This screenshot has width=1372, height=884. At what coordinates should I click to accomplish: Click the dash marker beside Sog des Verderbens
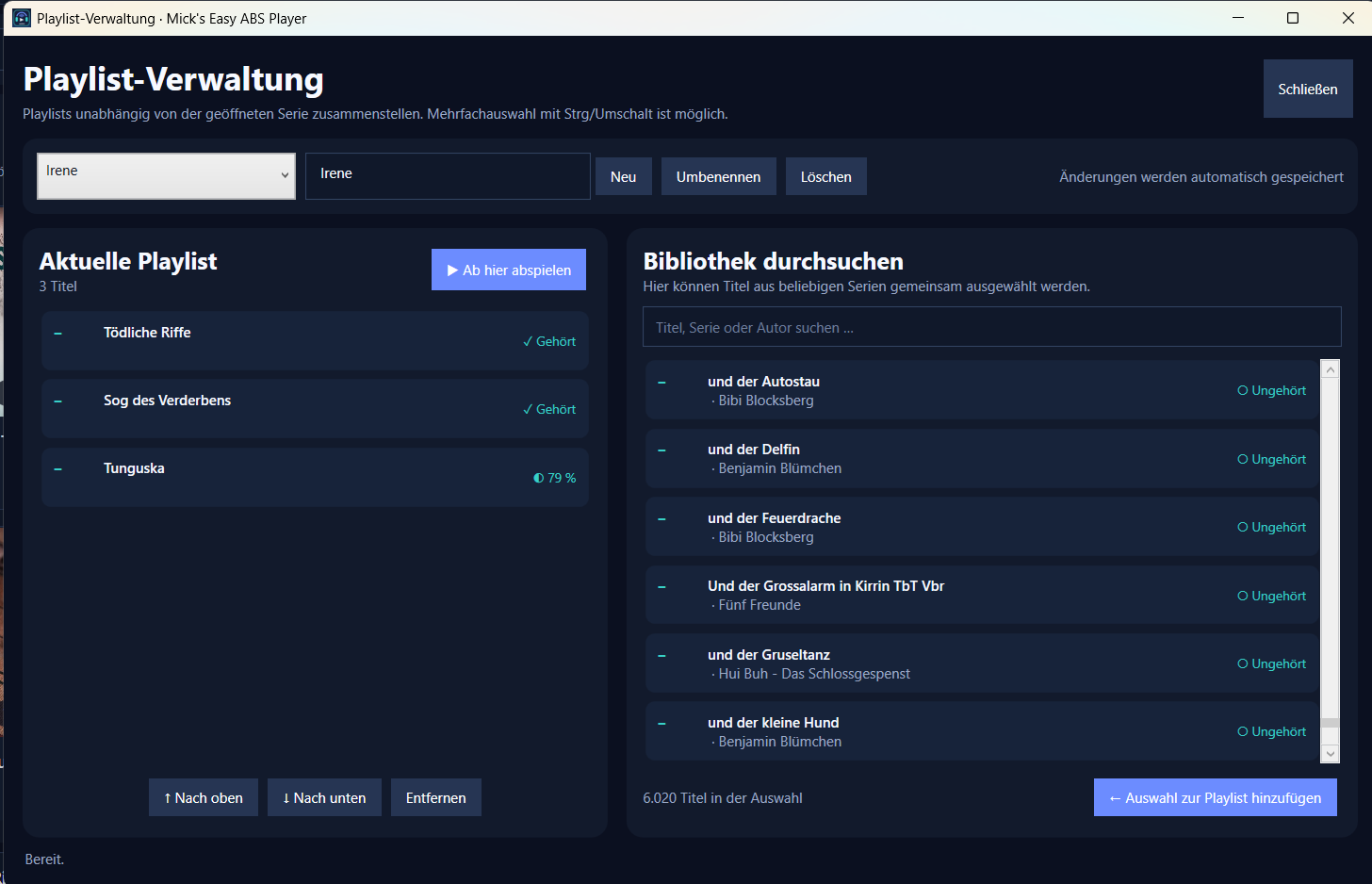click(58, 401)
